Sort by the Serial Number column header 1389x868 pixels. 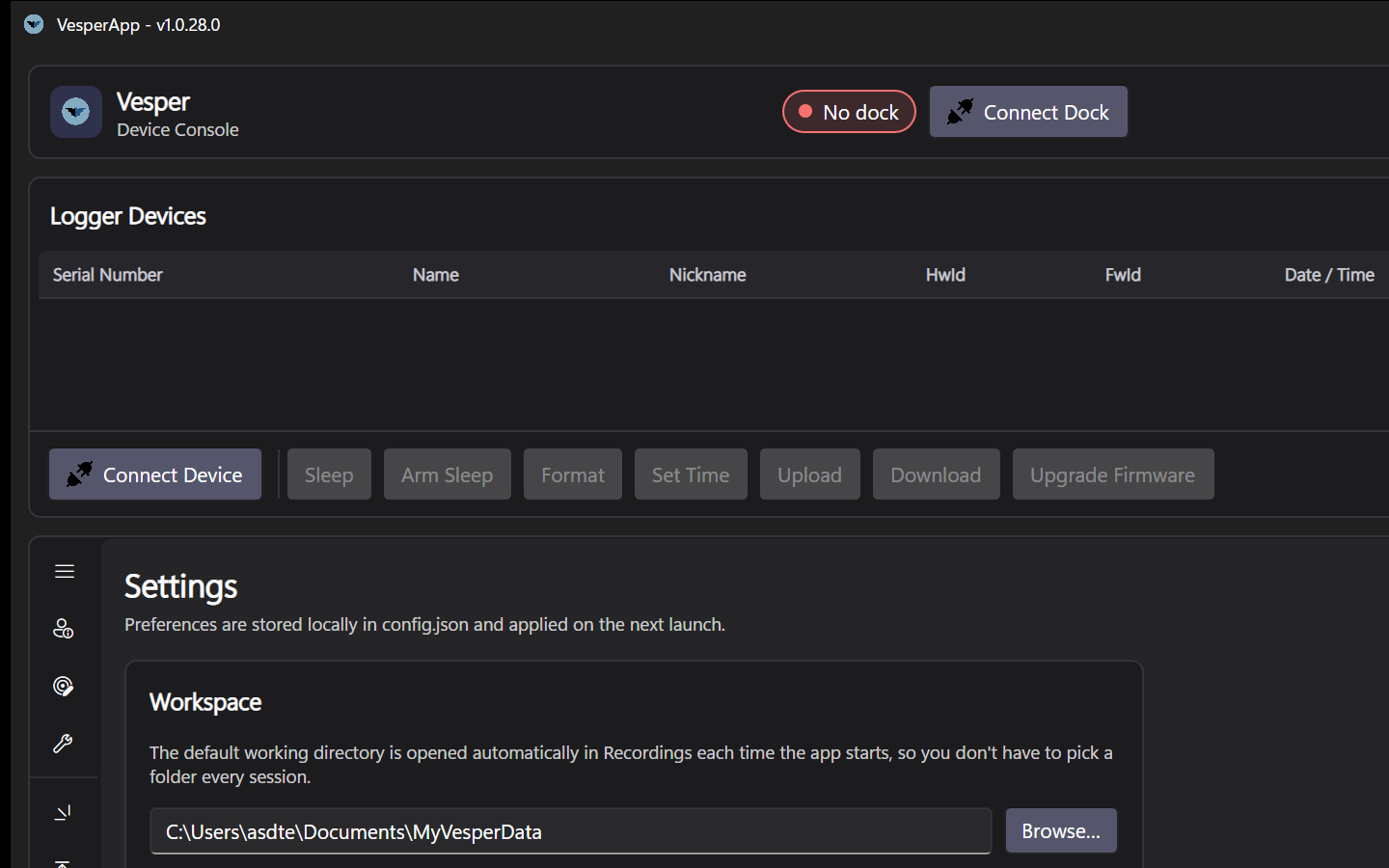[108, 275]
